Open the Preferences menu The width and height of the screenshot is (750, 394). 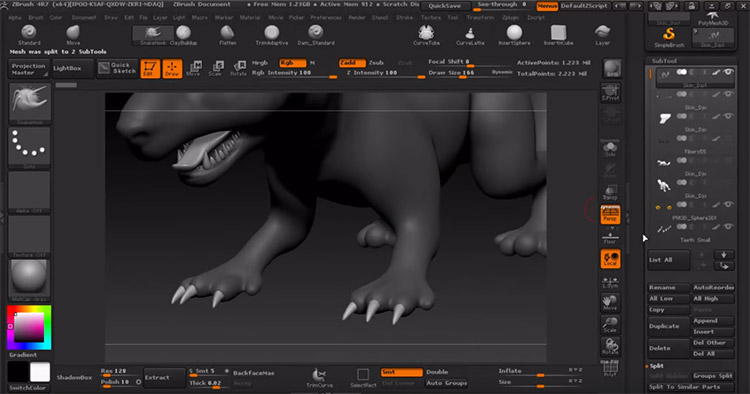[x=326, y=18]
